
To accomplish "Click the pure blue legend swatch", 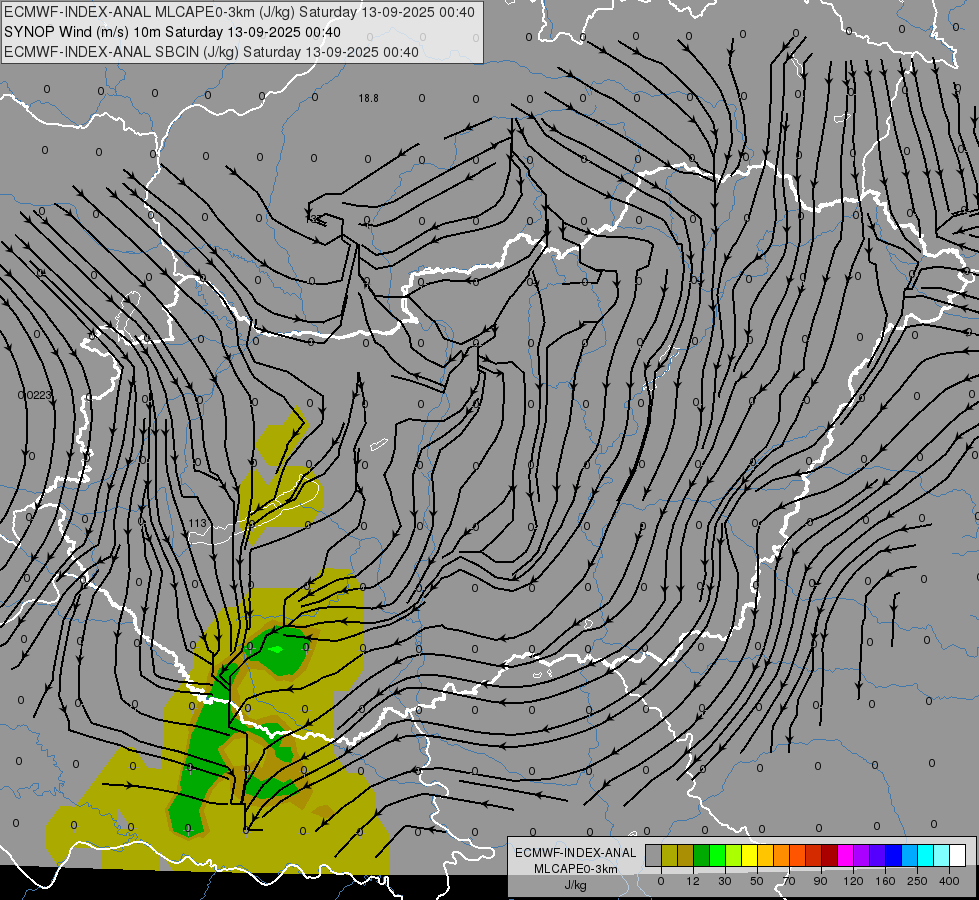I will coord(893,855).
